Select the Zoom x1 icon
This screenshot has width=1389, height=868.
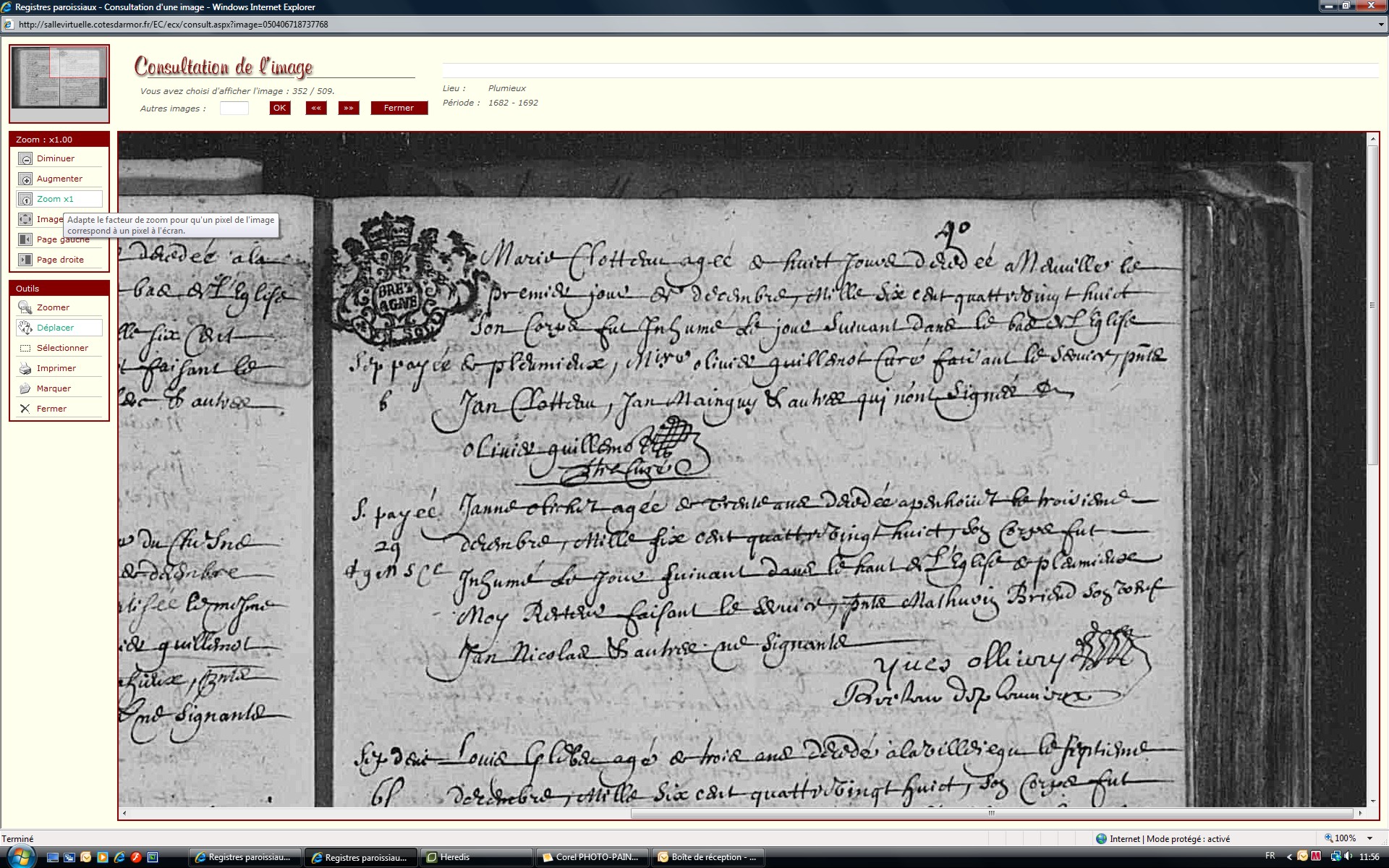click(x=25, y=199)
